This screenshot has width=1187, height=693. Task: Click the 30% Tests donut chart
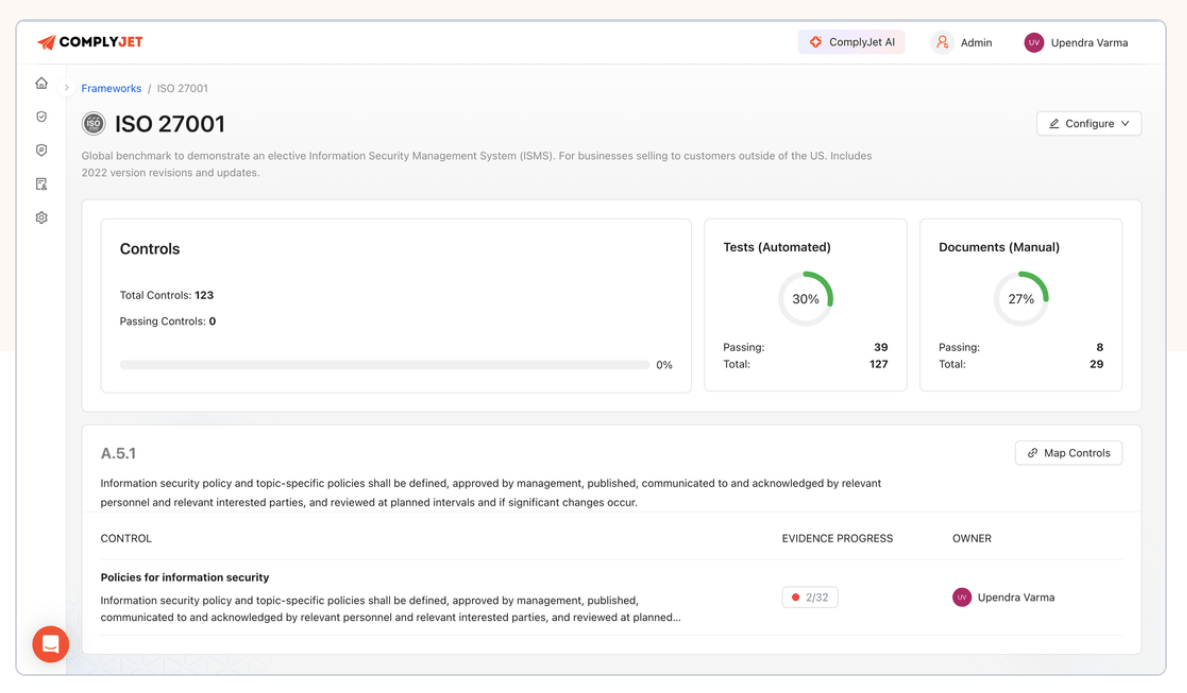(806, 298)
